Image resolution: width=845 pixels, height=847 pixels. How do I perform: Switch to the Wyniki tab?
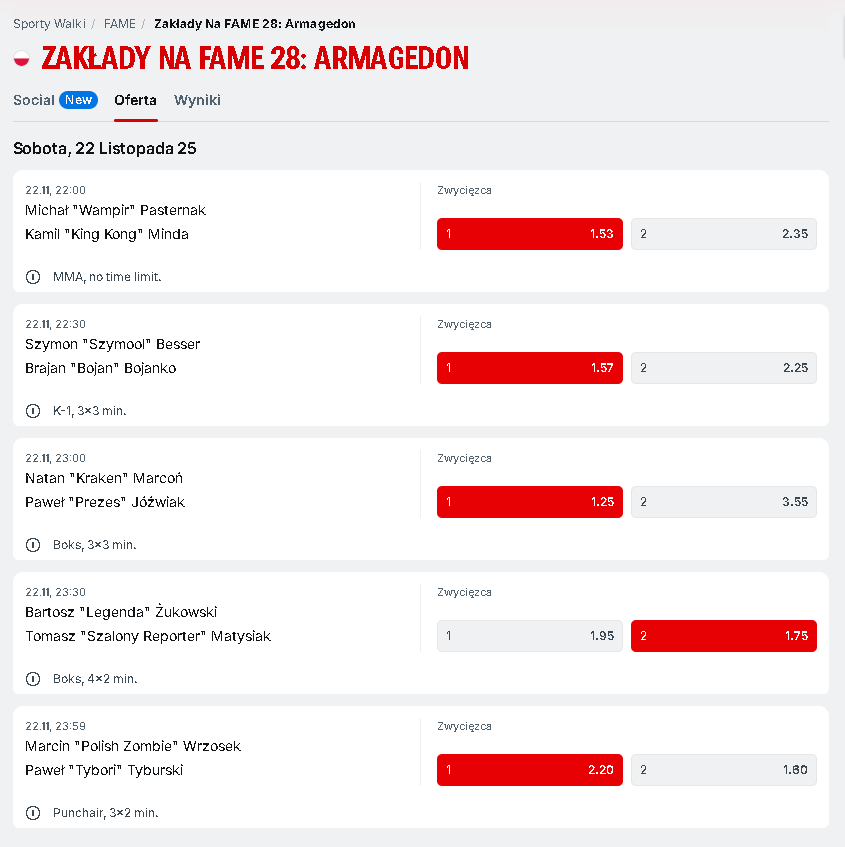tap(197, 100)
